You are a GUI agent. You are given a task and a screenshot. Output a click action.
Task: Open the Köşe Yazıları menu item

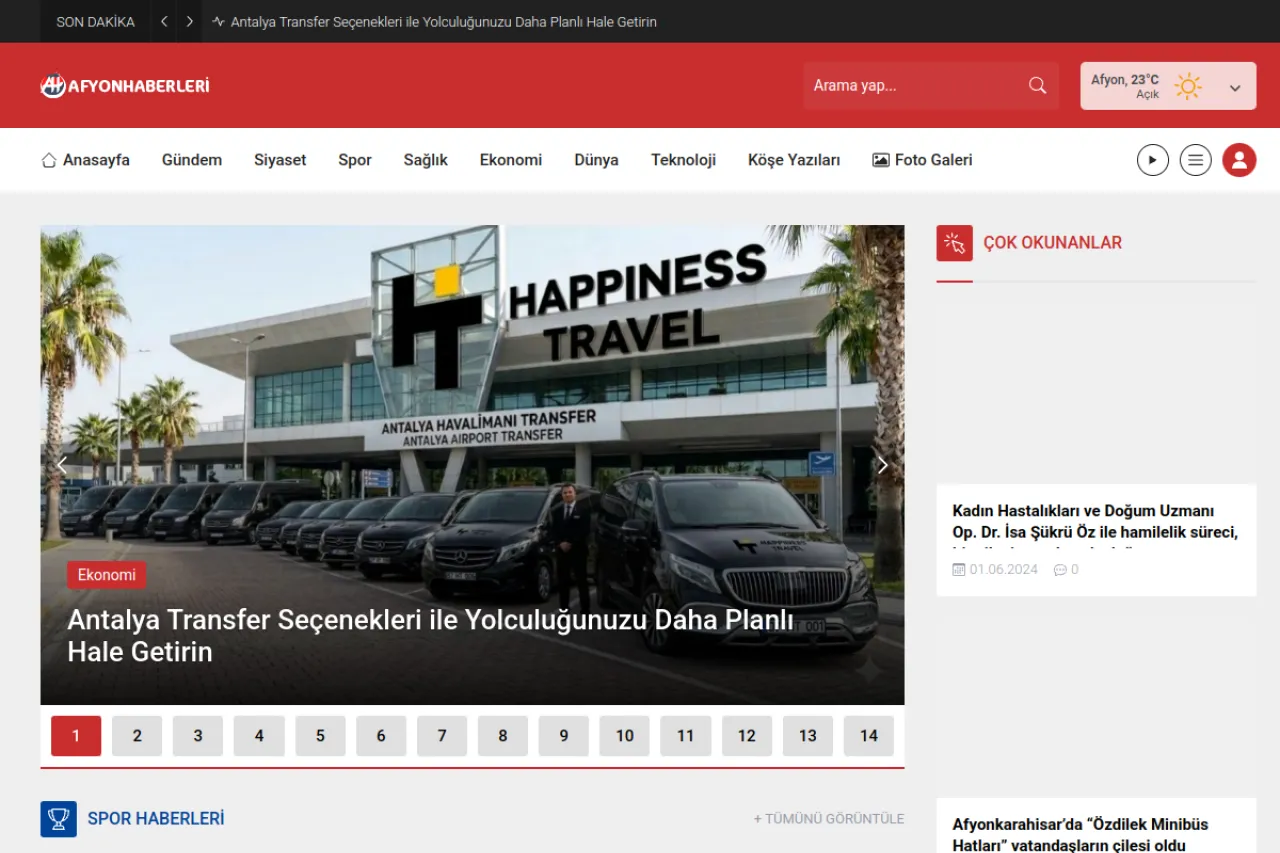(x=794, y=160)
